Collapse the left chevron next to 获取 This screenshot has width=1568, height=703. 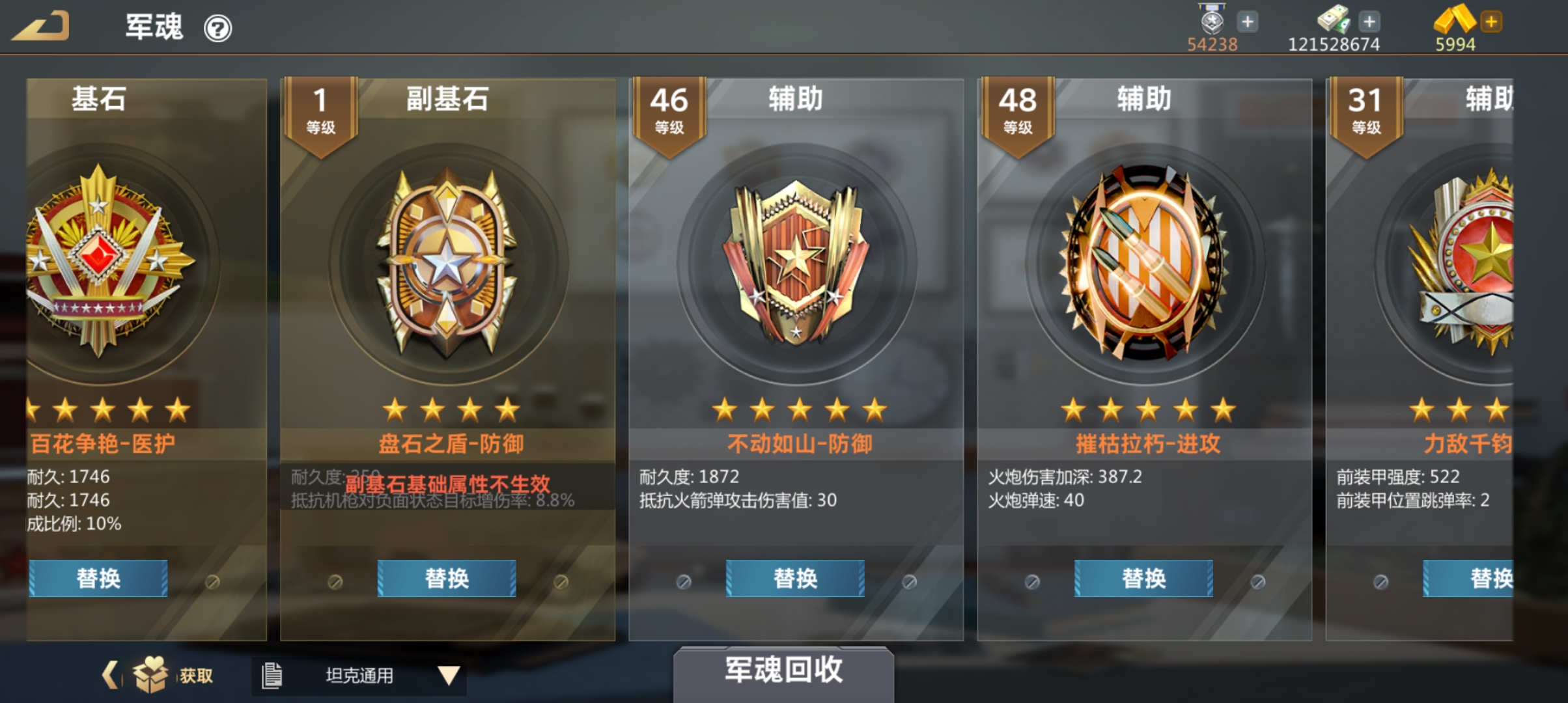[x=111, y=674]
